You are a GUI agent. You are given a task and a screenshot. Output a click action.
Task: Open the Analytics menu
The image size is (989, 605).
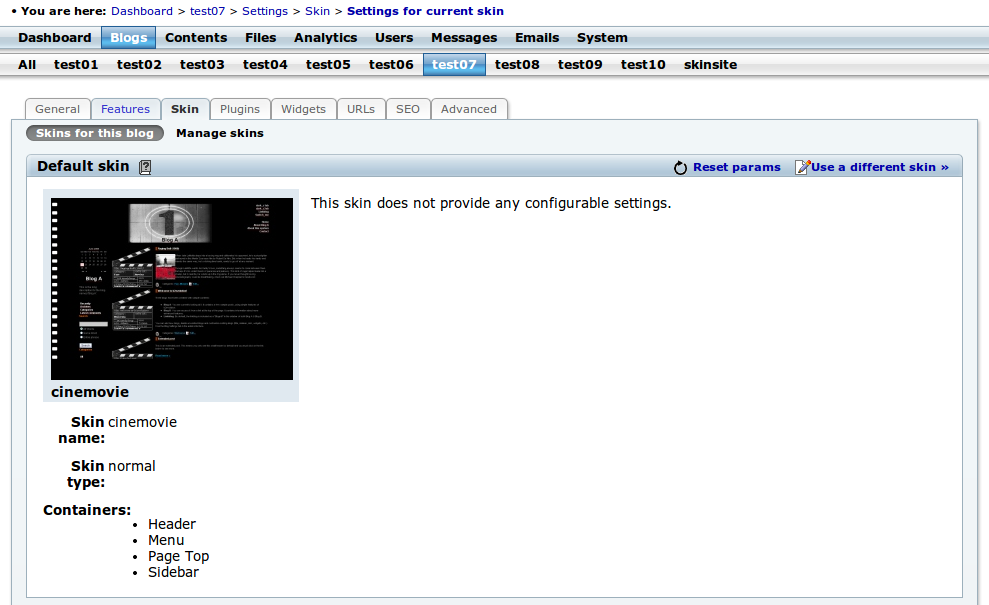click(325, 38)
